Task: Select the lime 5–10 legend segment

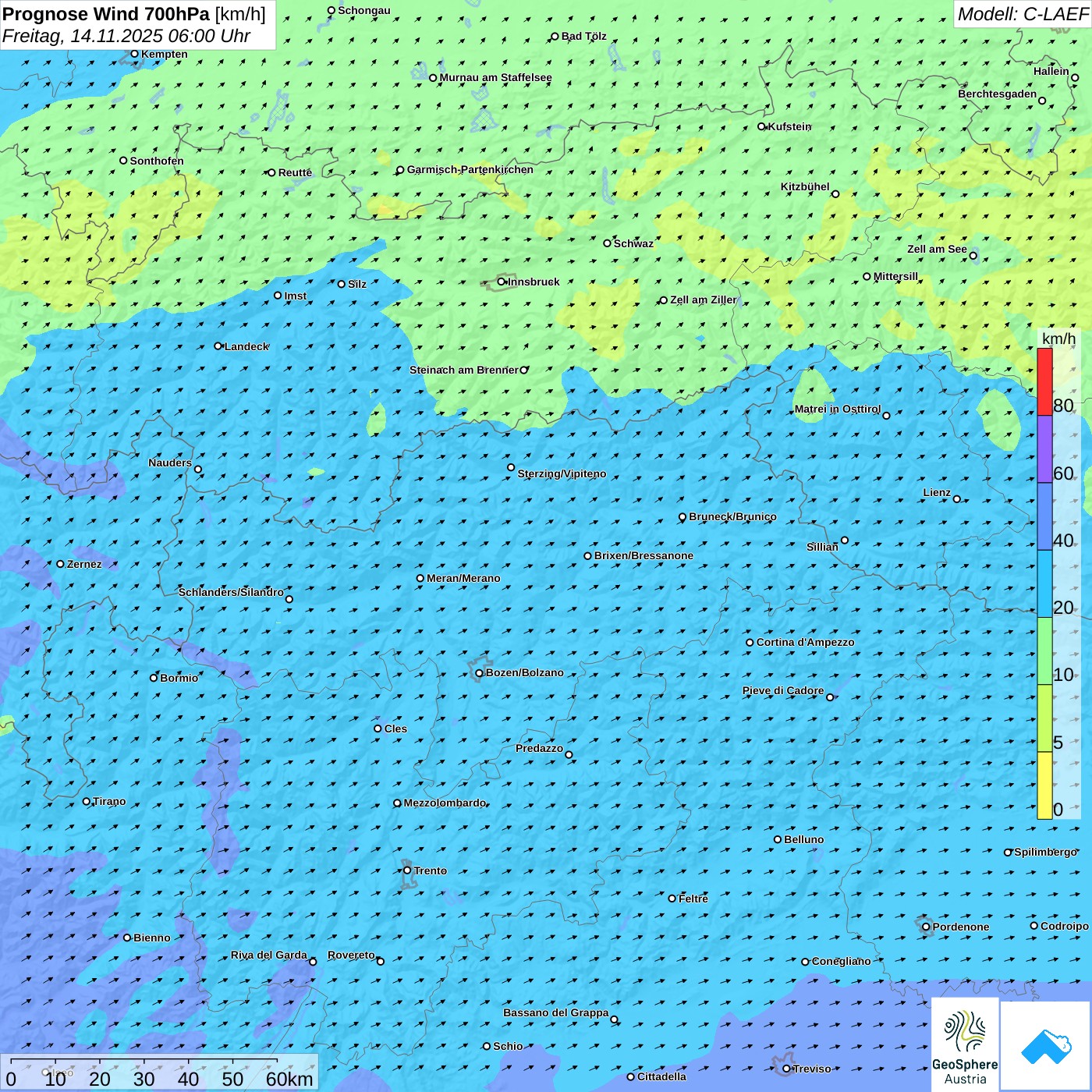Action: point(1044,718)
